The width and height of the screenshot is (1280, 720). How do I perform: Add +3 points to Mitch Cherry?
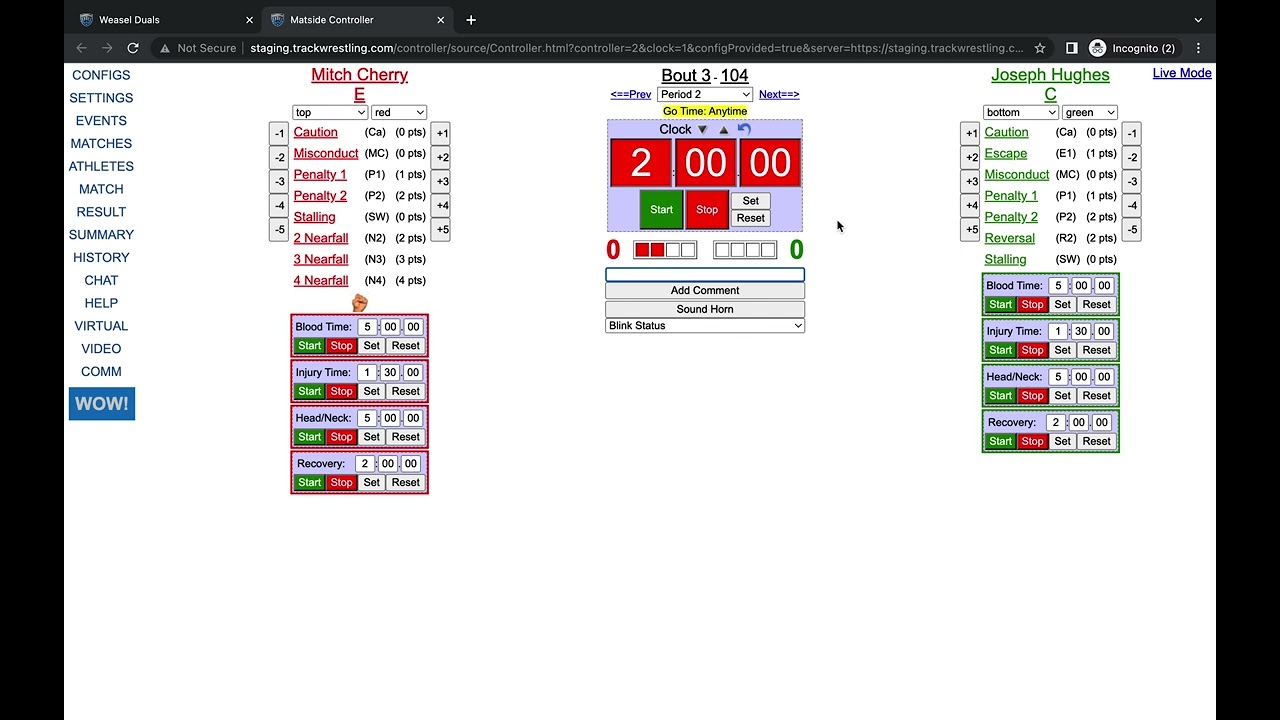click(x=441, y=182)
